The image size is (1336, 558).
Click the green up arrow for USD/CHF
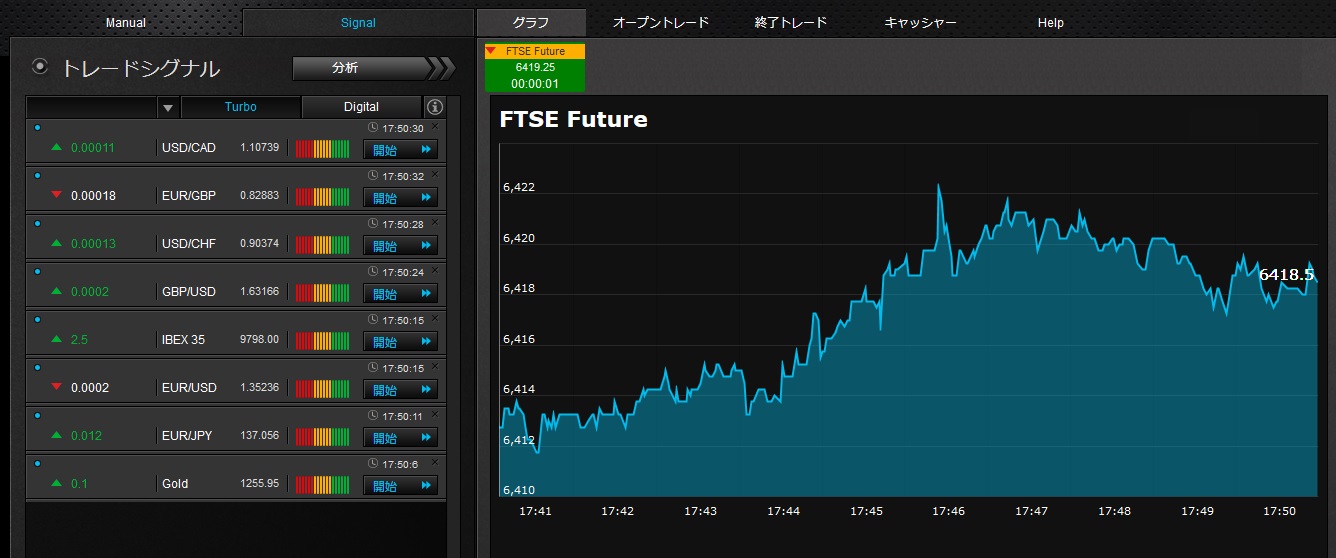[x=57, y=243]
